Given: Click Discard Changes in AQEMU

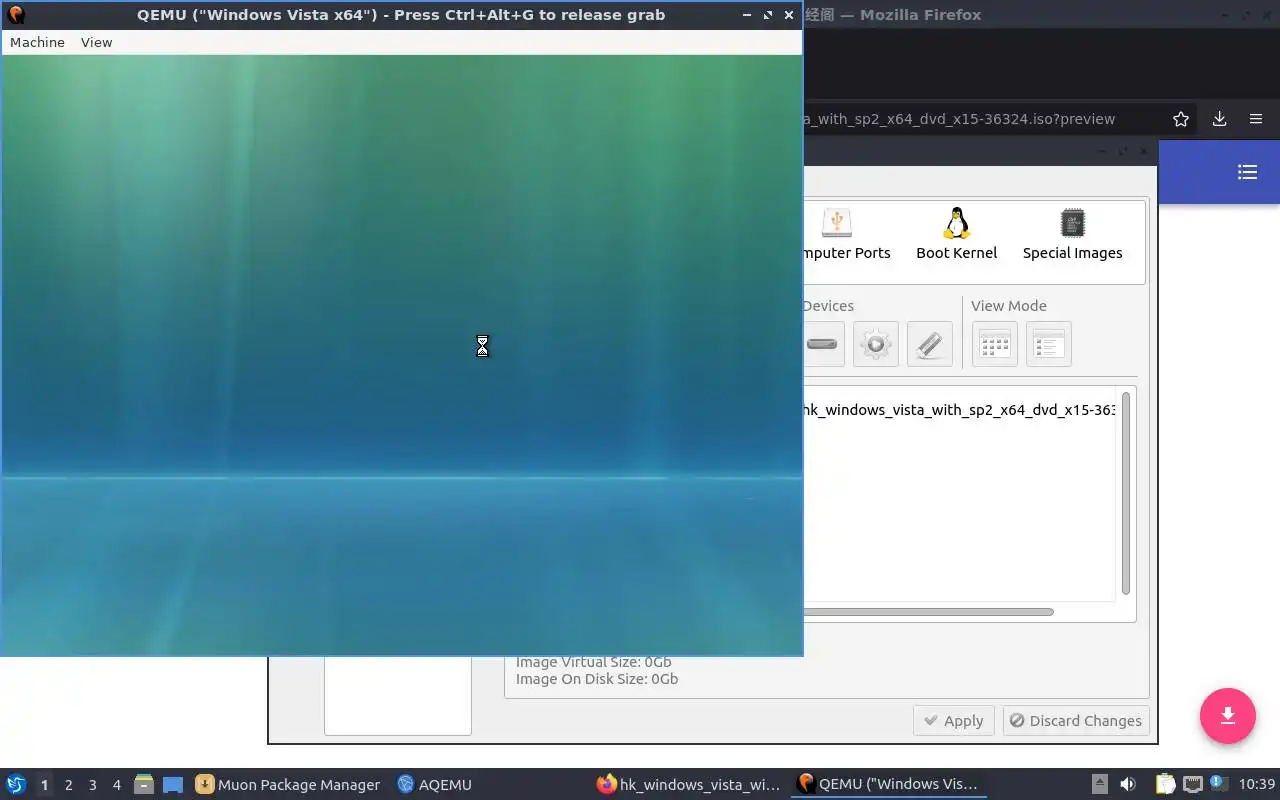Looking at the screenshot, I should (1075, 721).
